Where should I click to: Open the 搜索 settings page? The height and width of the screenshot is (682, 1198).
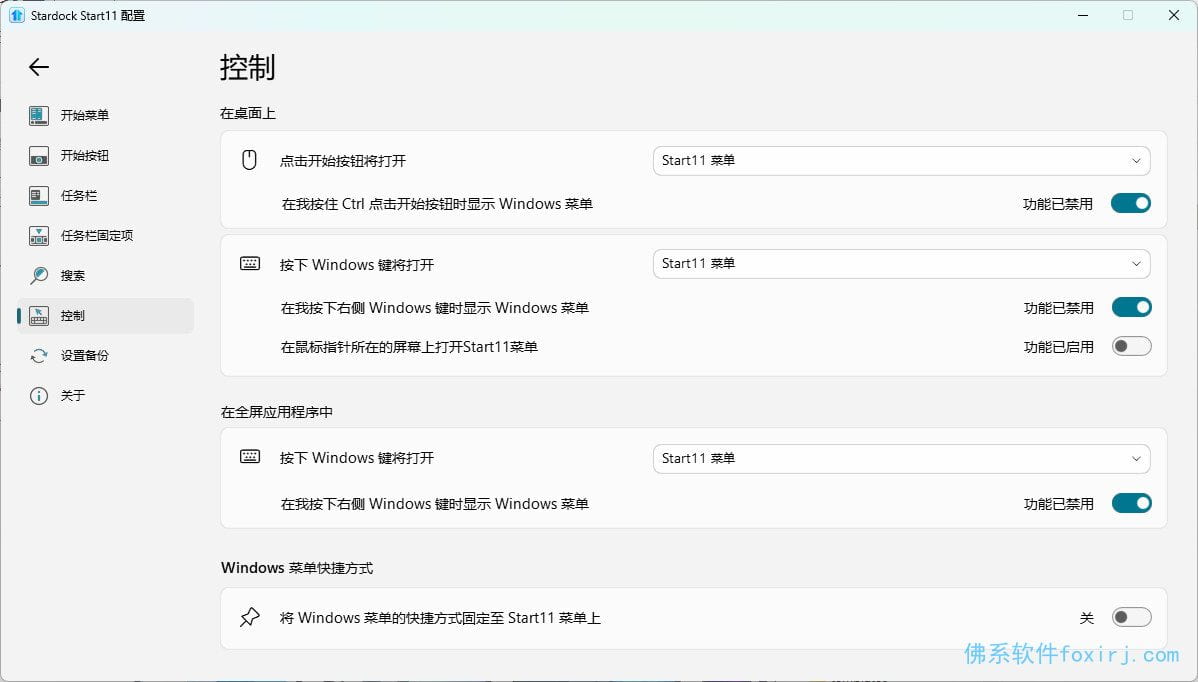105,276
